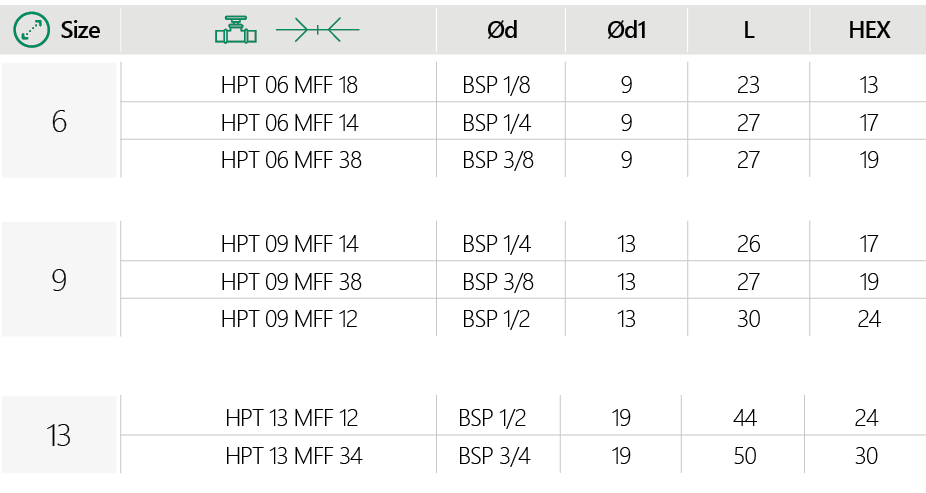Click the green valve icon in header

236,30
